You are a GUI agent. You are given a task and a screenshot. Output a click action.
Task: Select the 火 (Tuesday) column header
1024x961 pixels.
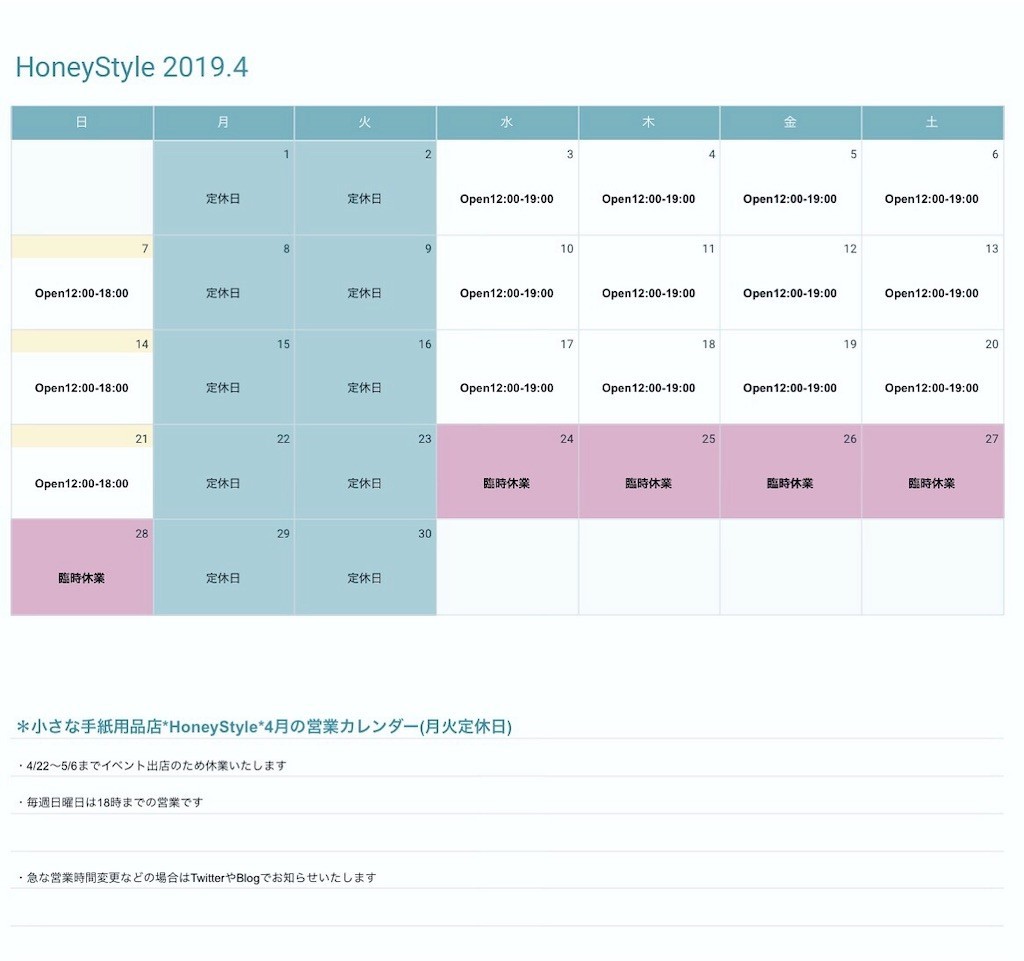(365, 122)
